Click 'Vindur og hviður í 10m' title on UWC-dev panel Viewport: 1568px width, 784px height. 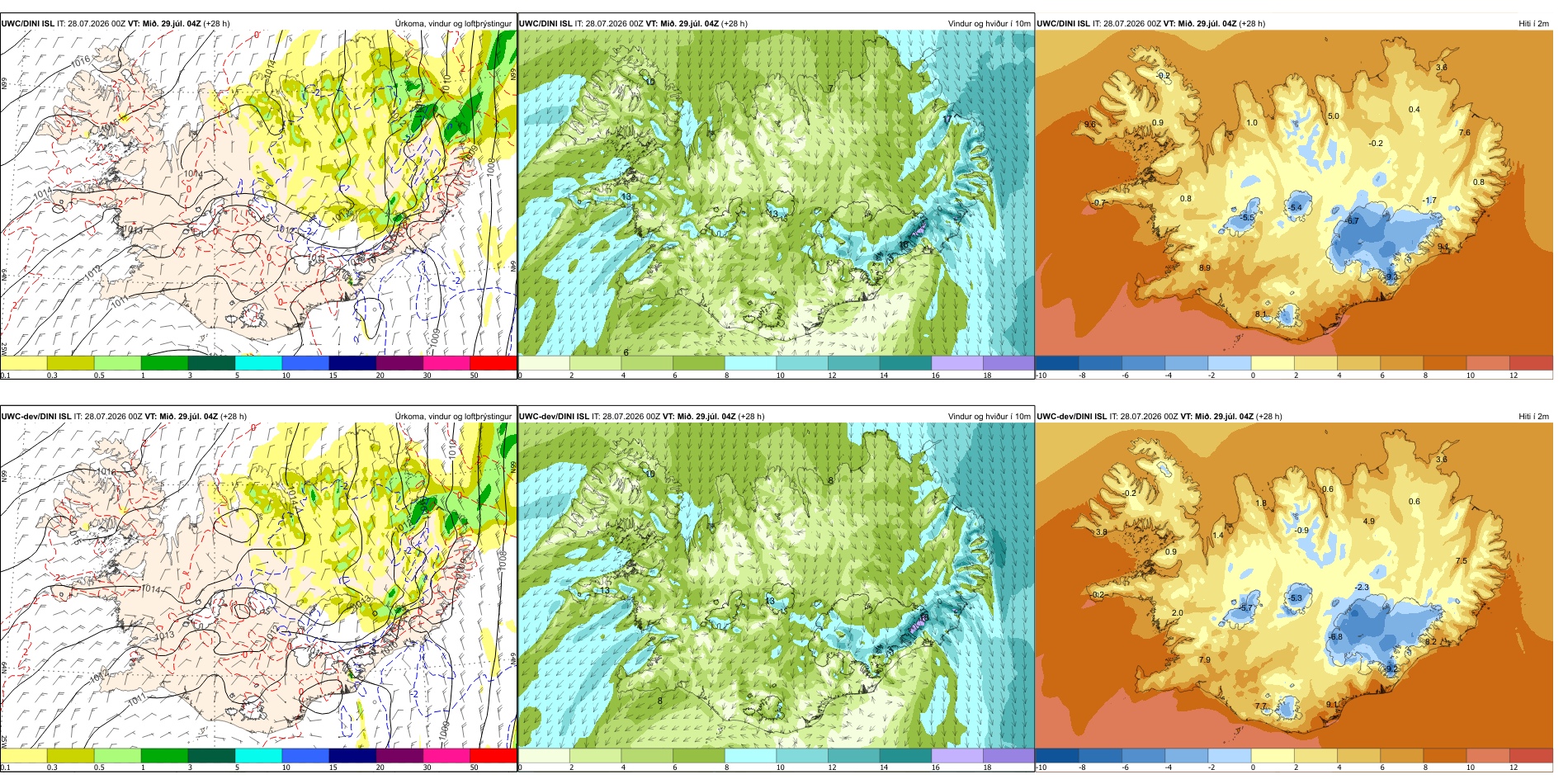pos(989,417)
